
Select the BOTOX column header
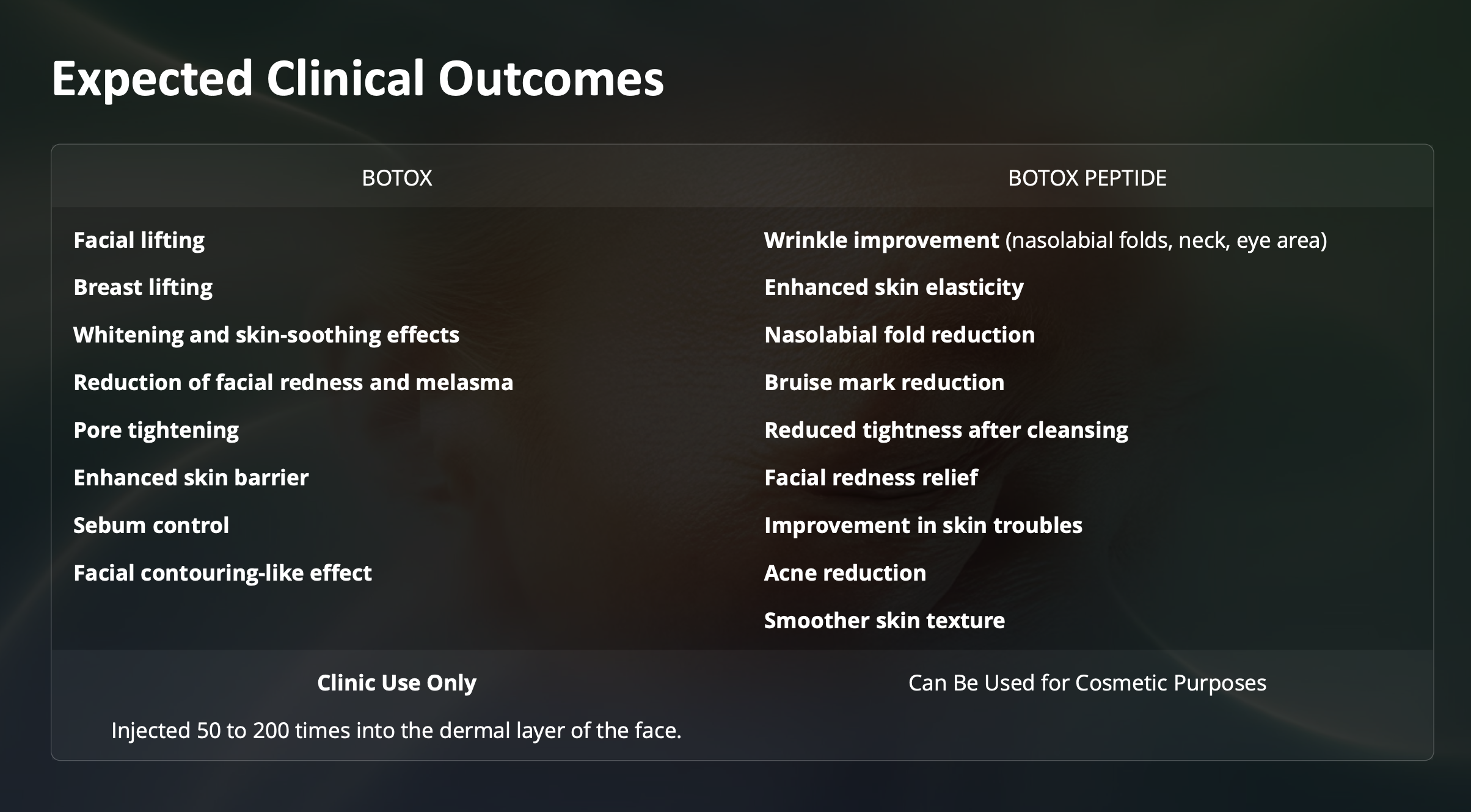(x=397, y=178)
